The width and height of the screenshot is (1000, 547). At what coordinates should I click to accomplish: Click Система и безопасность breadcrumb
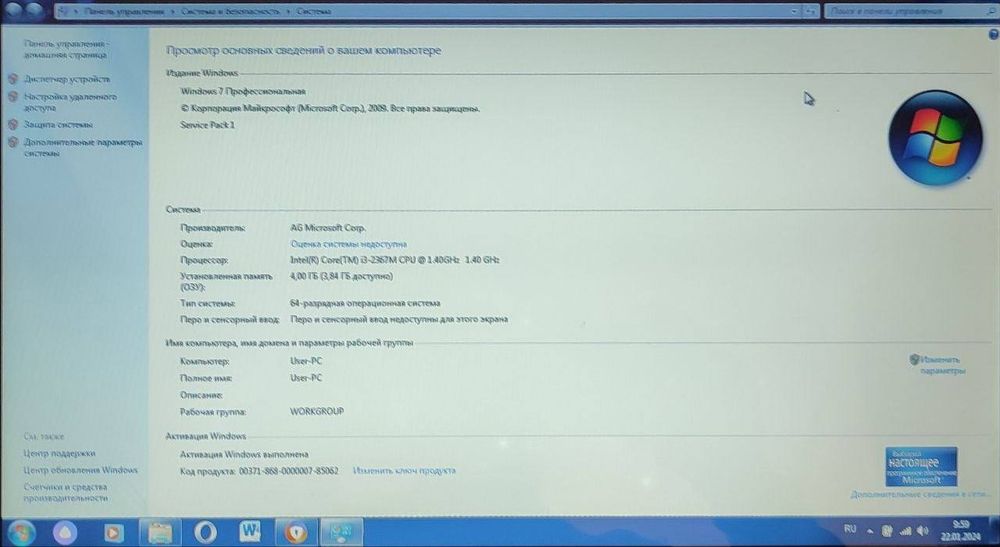[x=230, y=11]
